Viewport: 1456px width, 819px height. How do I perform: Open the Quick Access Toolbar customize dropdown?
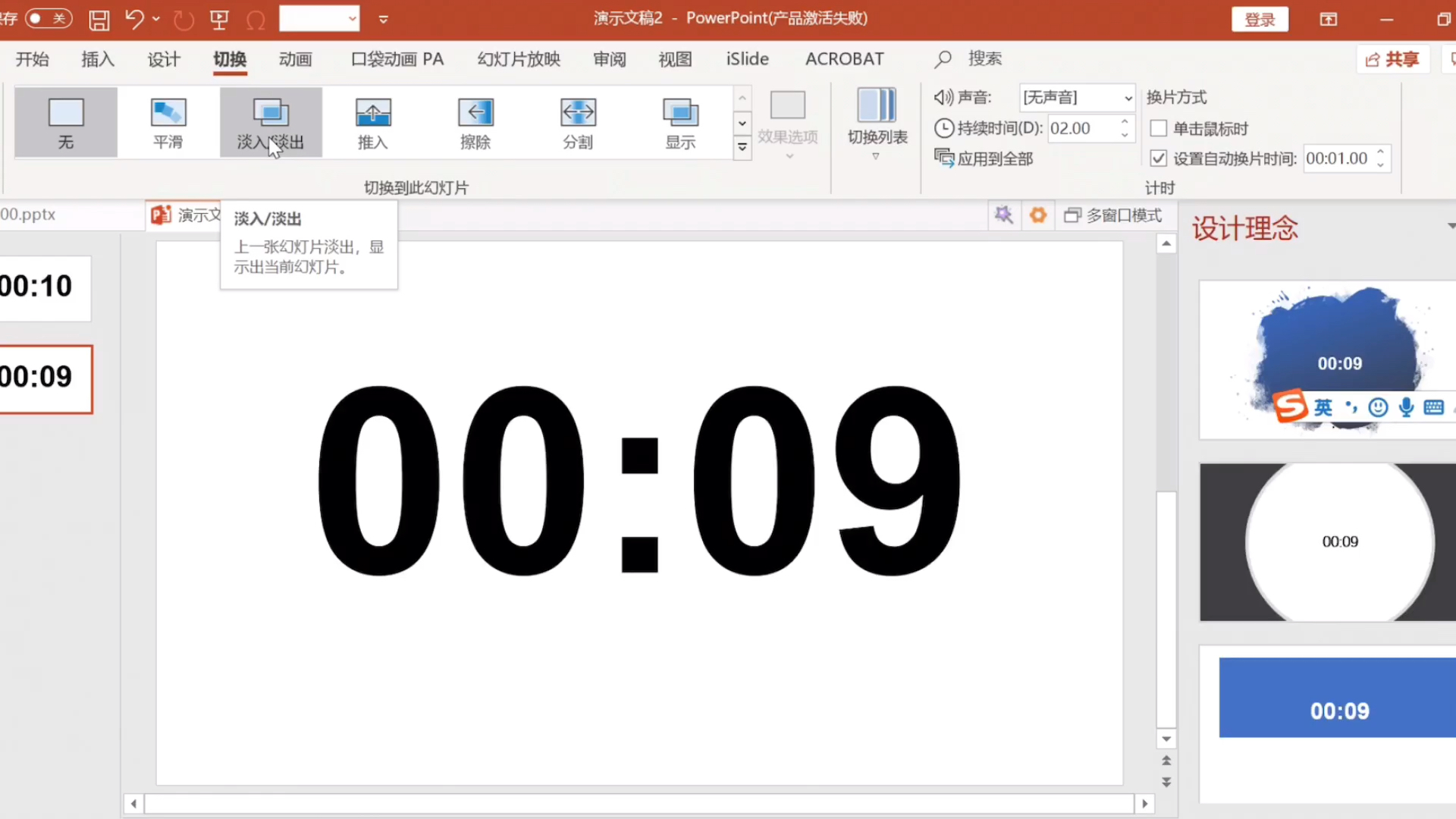point(384,20)
